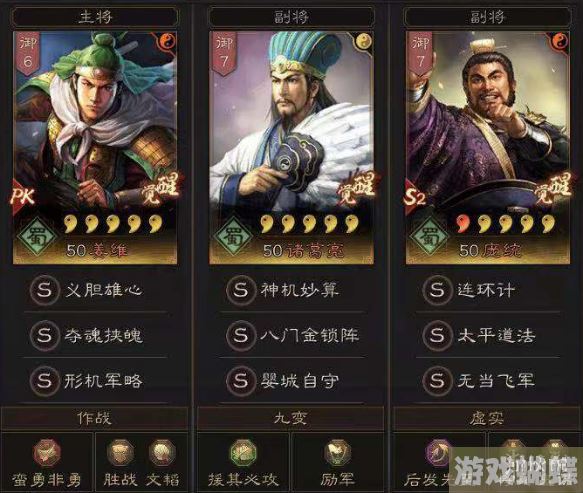The width and height of the screenshot is (583, 493).
Task: Select the 文韬 tactic icon
Action: point(162,452)
